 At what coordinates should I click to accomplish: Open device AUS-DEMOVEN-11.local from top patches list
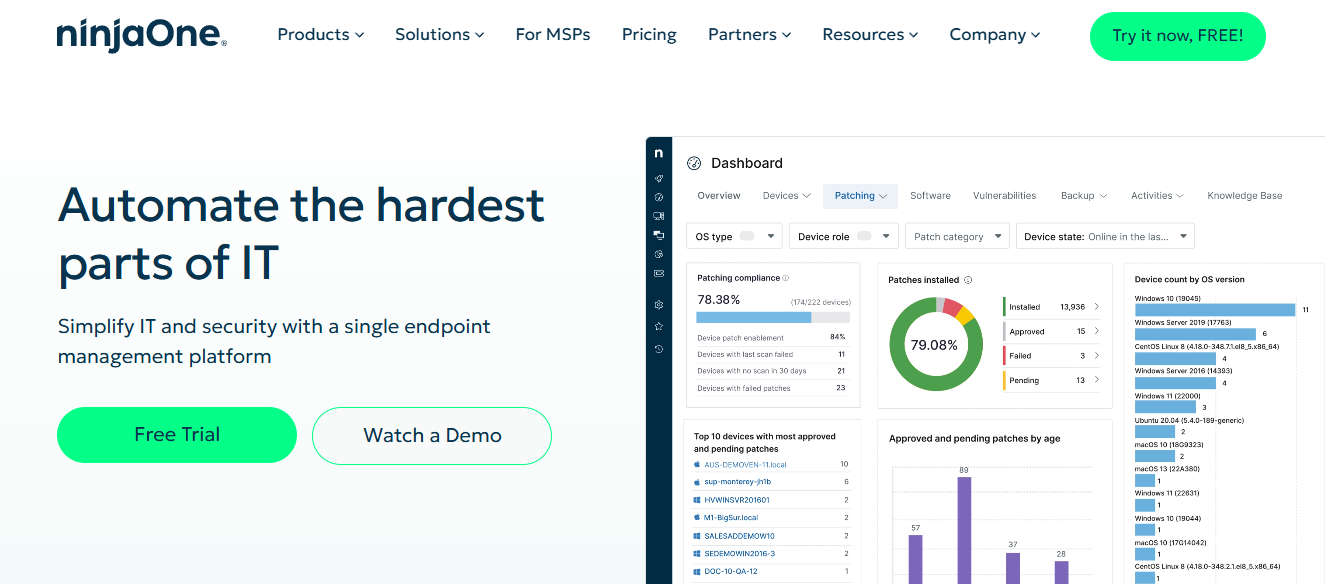745,464
